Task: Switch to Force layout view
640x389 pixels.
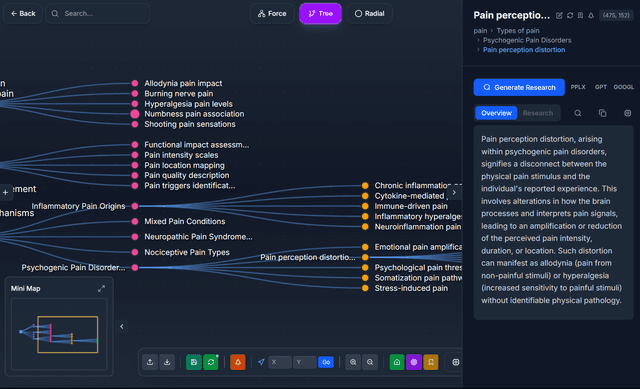Action: (272, 13)
